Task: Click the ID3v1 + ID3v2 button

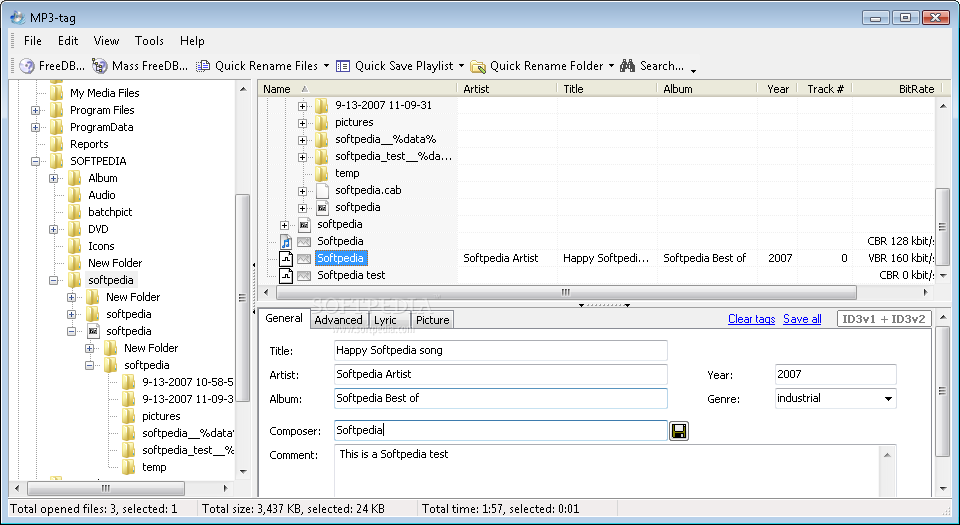Action: pos(884,319)
